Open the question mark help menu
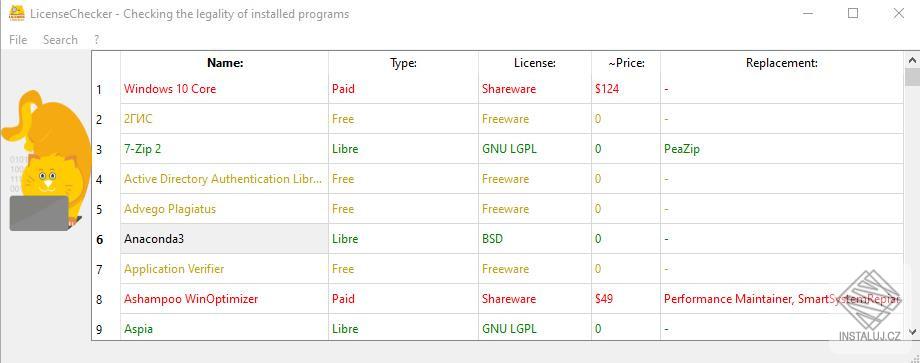The width and height of the screenshot is (920, 363). (96, 40)
